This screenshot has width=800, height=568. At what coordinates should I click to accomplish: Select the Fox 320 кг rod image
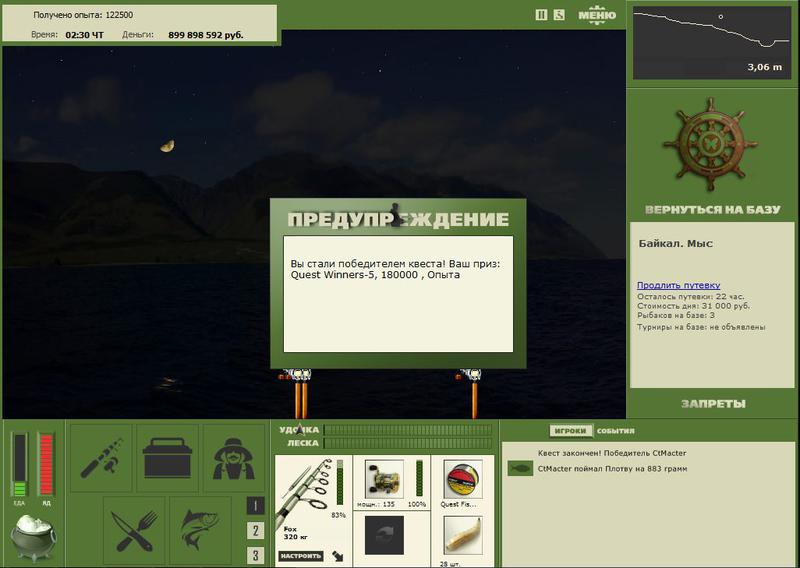[x=305, y=491]
